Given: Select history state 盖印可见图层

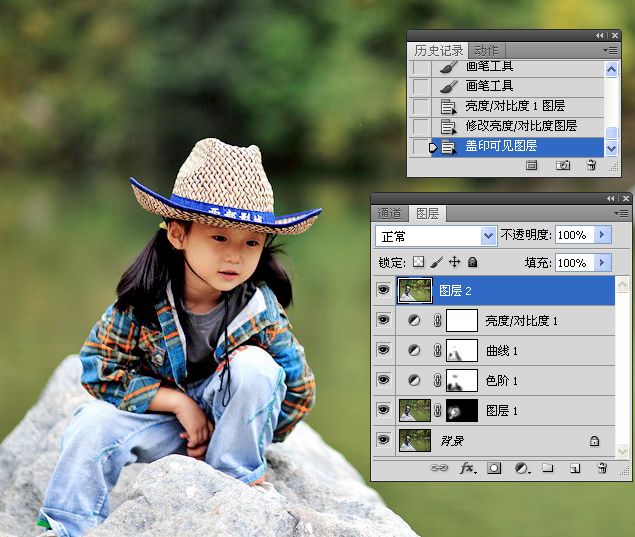Looking at the screenshot, I should 517,147.
